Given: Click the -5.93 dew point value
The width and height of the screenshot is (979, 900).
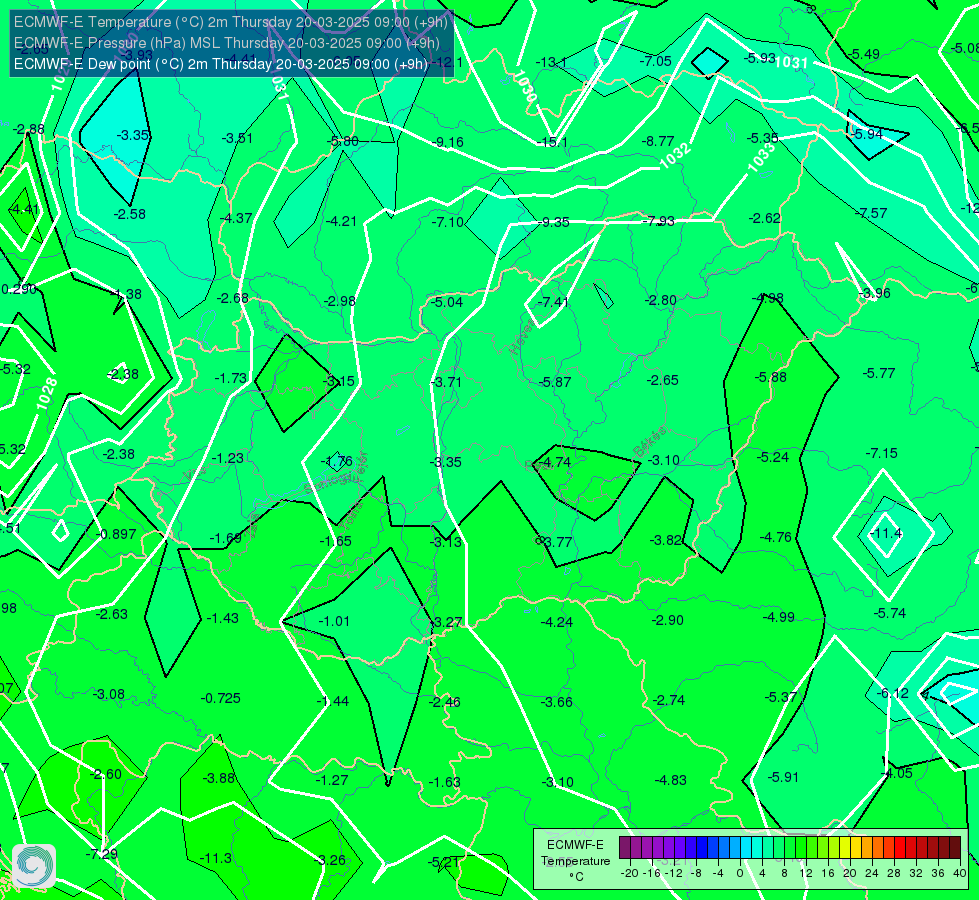Looking at the screenshot, I should (760, 58).
